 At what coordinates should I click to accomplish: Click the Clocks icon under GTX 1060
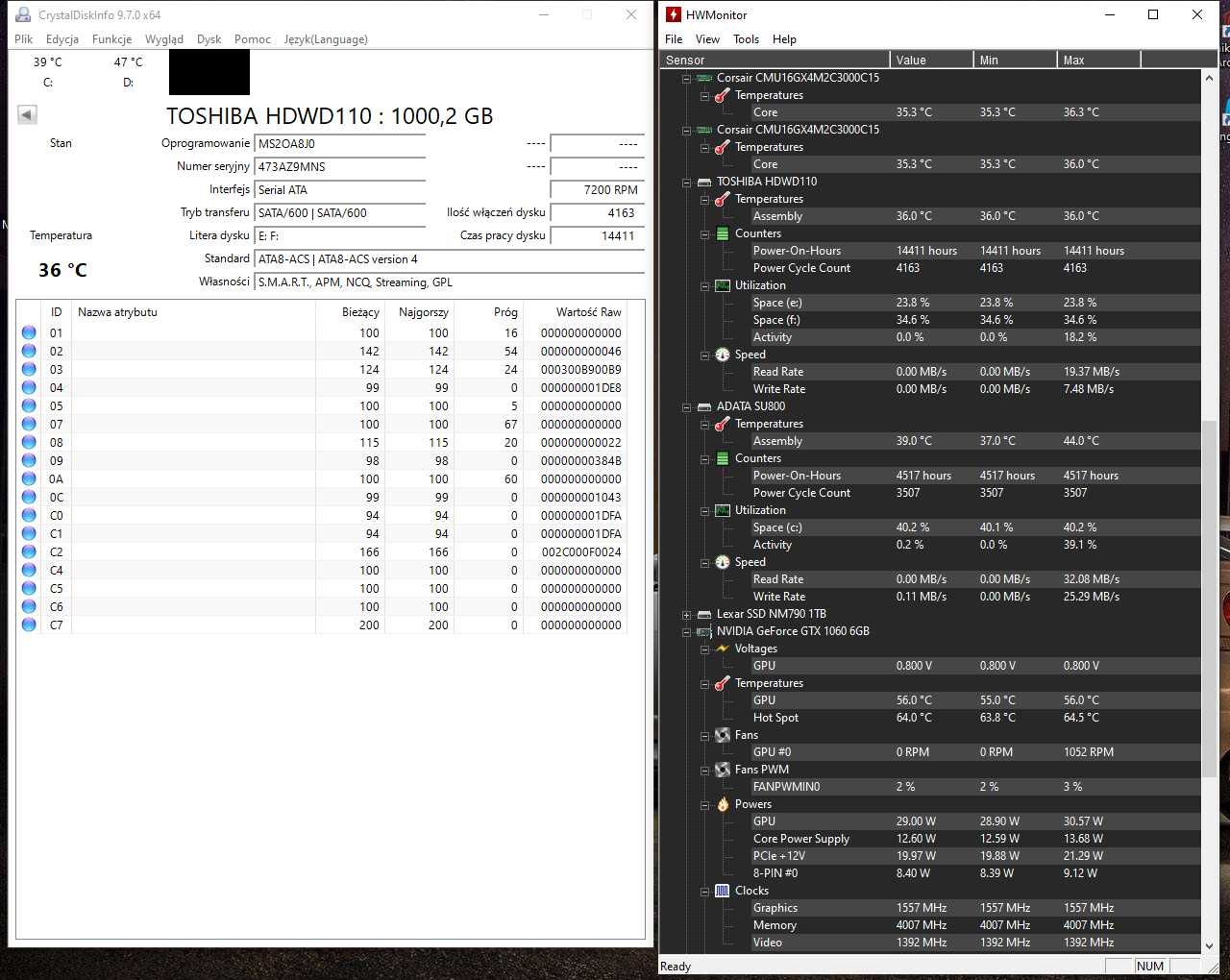(x=722, y=891)
